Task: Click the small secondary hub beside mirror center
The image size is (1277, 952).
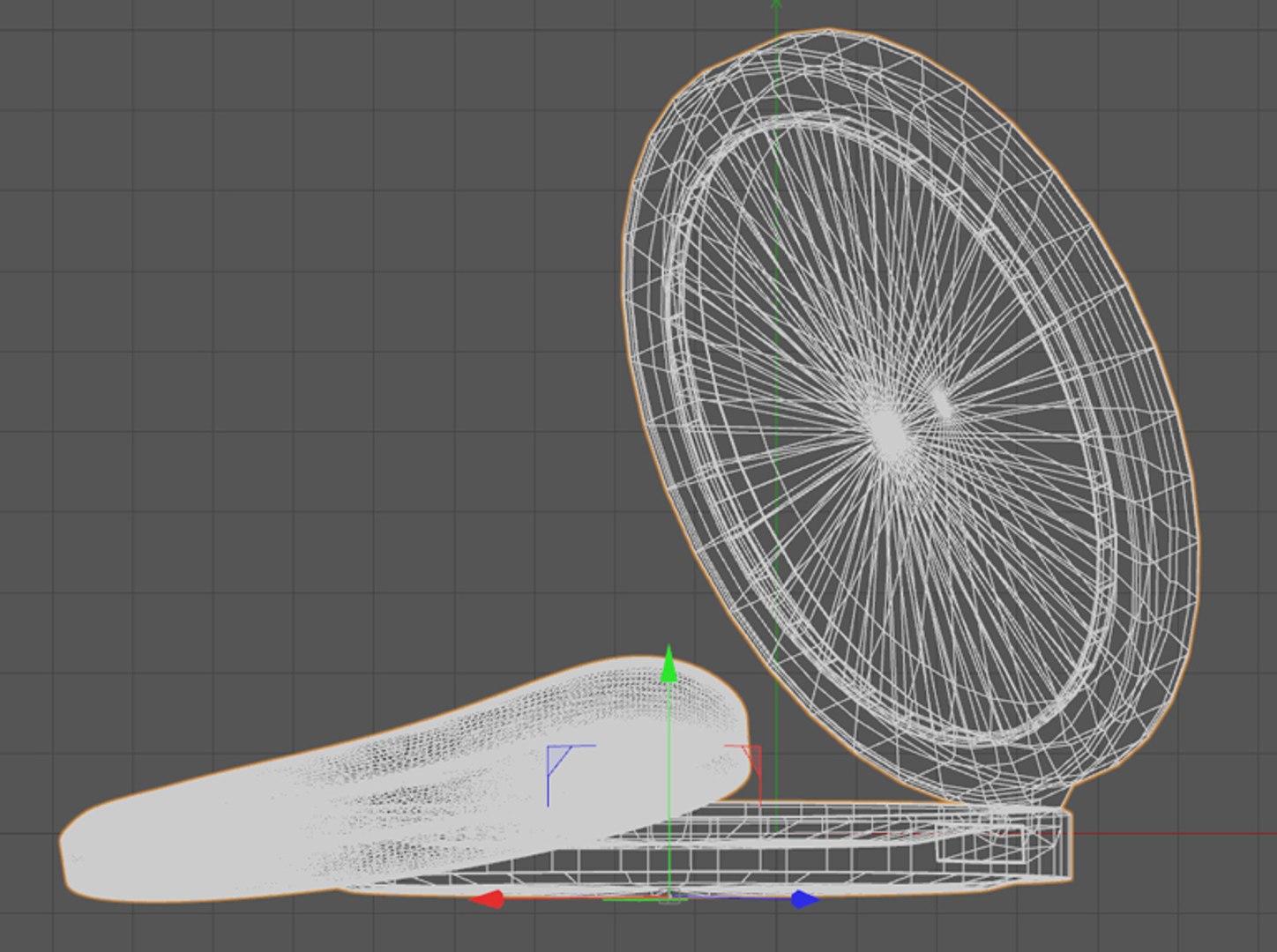Action: 943,404
